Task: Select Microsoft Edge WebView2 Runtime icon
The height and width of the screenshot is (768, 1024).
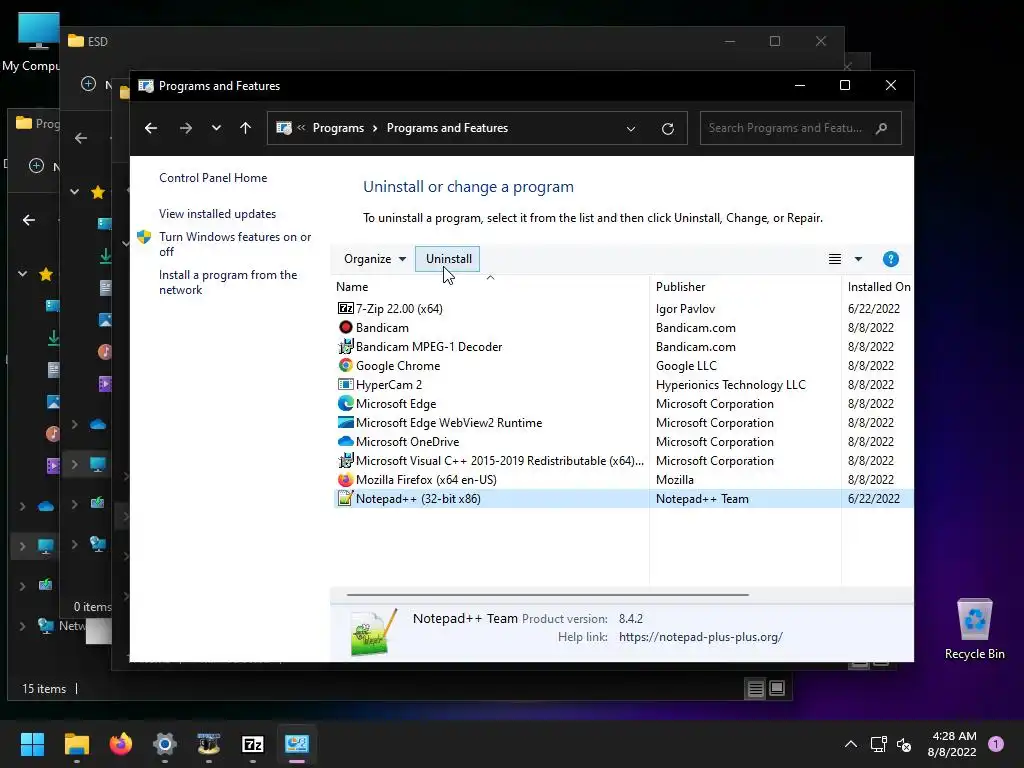Action: tap(345, 422)
